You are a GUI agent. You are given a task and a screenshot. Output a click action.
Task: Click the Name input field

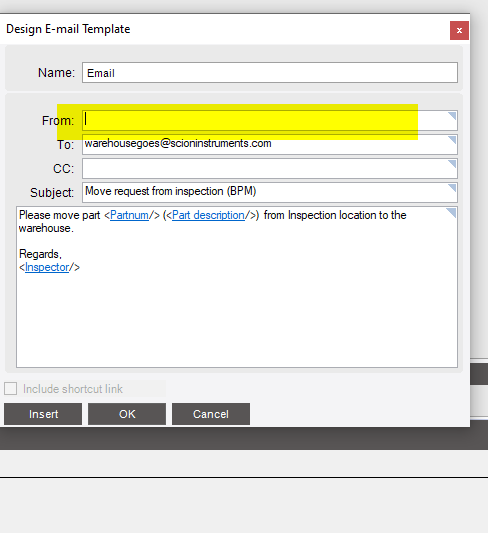(x=270, y=72)
